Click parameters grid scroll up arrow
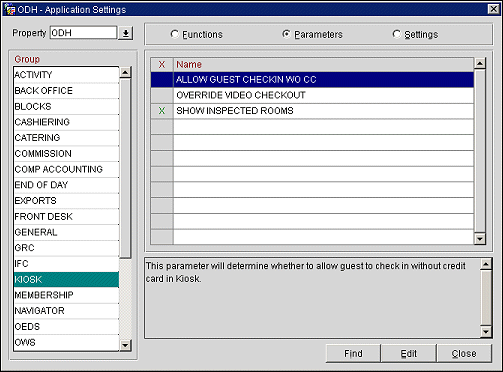Screen dimensions: 503x372 pos(480,63)
